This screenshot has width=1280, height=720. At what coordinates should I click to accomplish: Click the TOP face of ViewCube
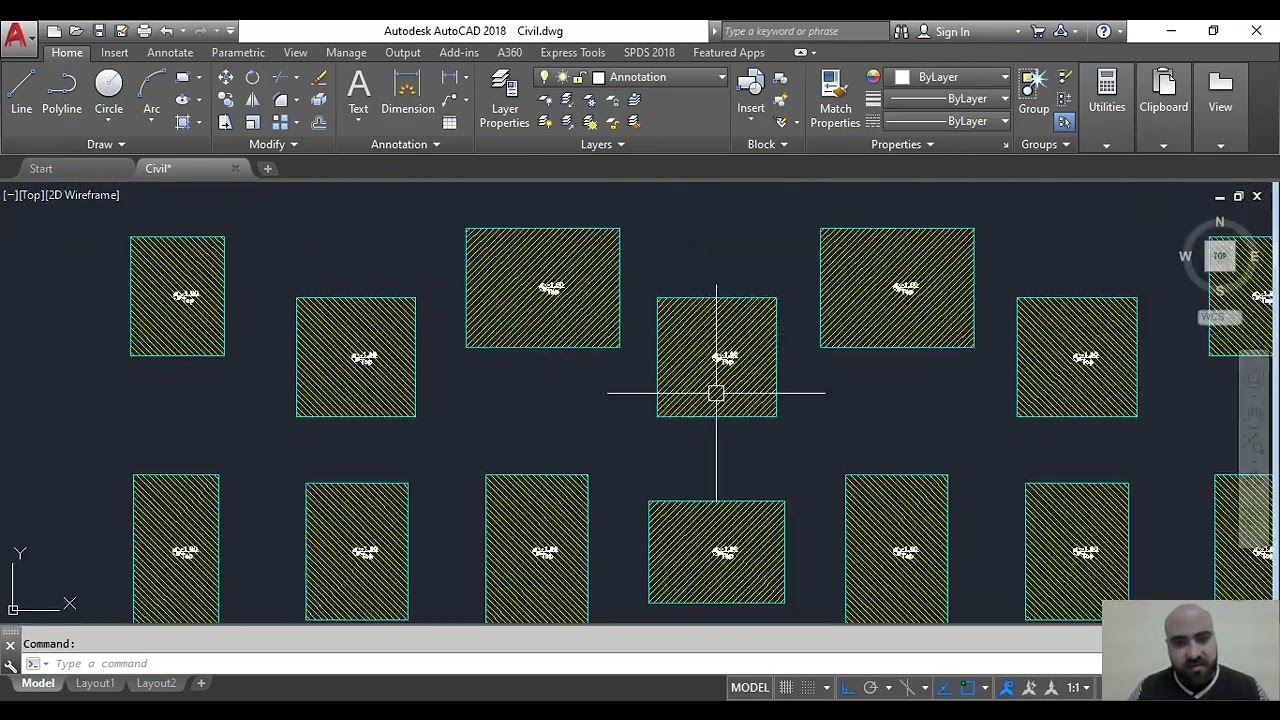(1219, 256)
